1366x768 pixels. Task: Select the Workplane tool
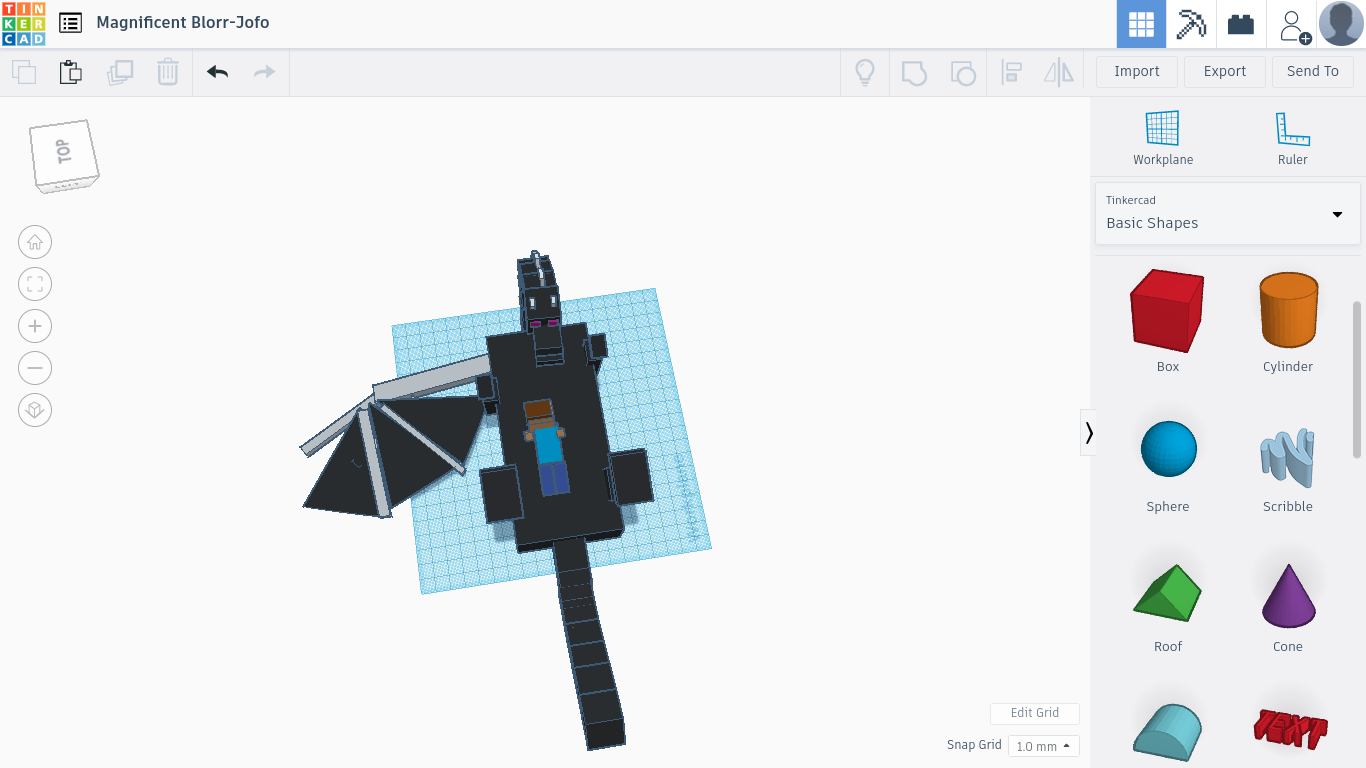(1163, 138)
